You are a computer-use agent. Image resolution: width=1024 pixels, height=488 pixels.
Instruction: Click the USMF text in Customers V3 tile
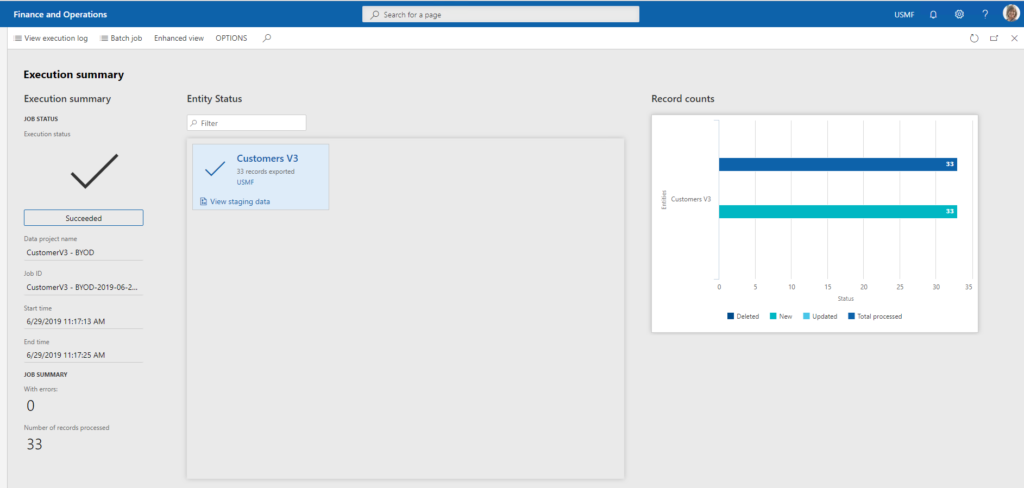246,182
